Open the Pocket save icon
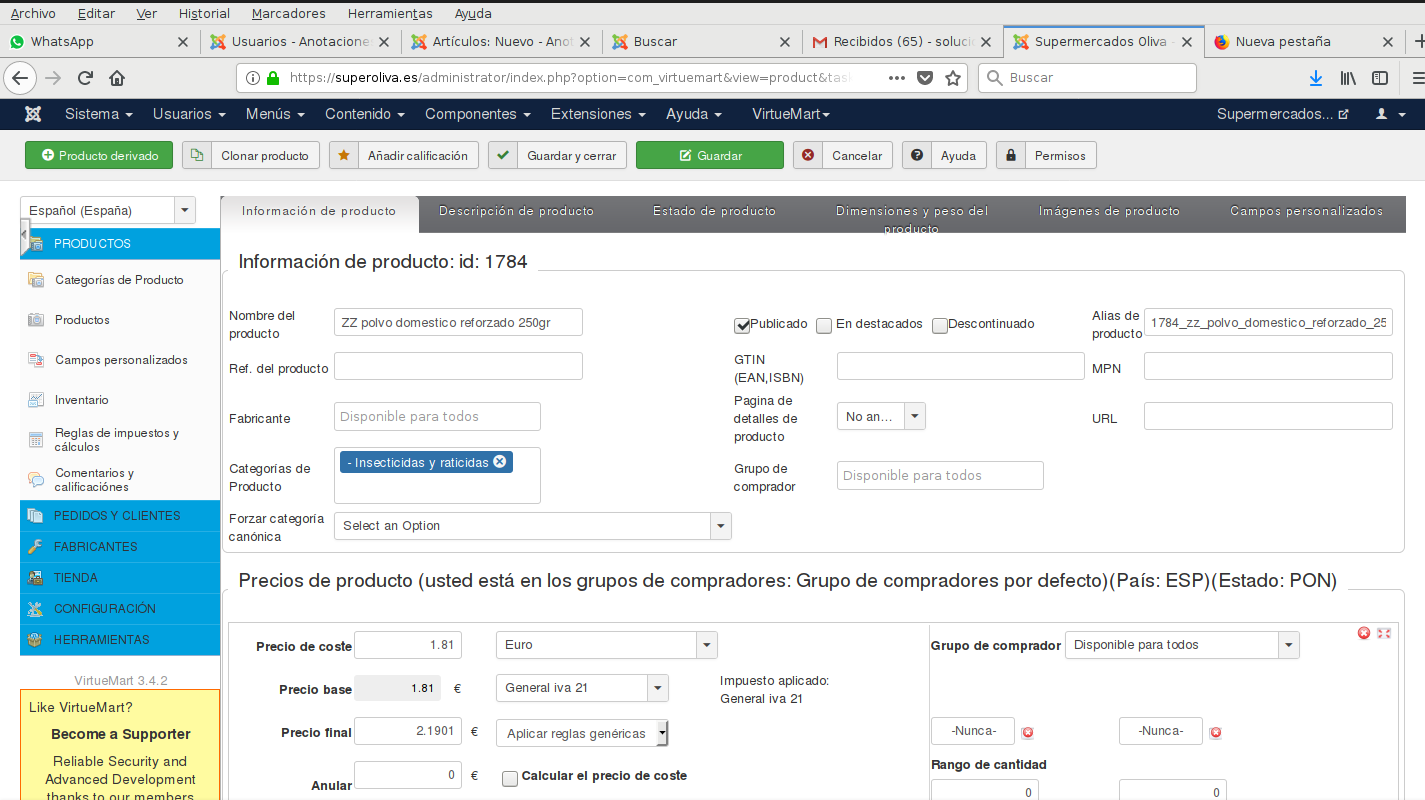 [925, 78]
